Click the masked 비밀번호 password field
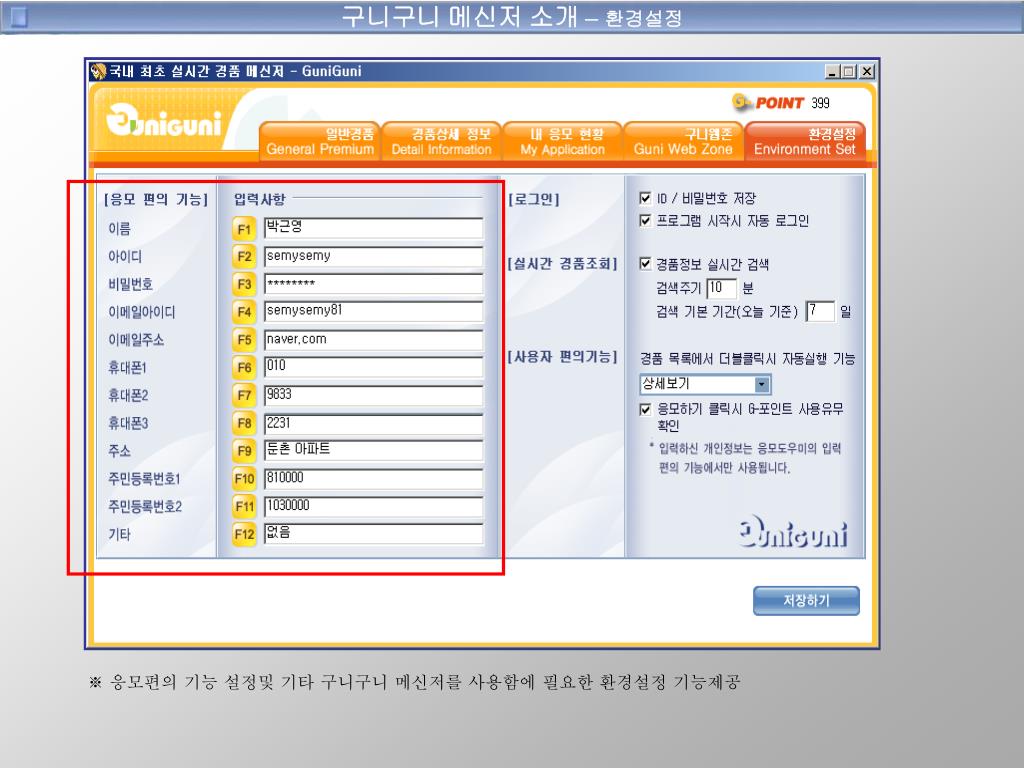Viewport: 1024px width, 768px height. tap(374, 283)
